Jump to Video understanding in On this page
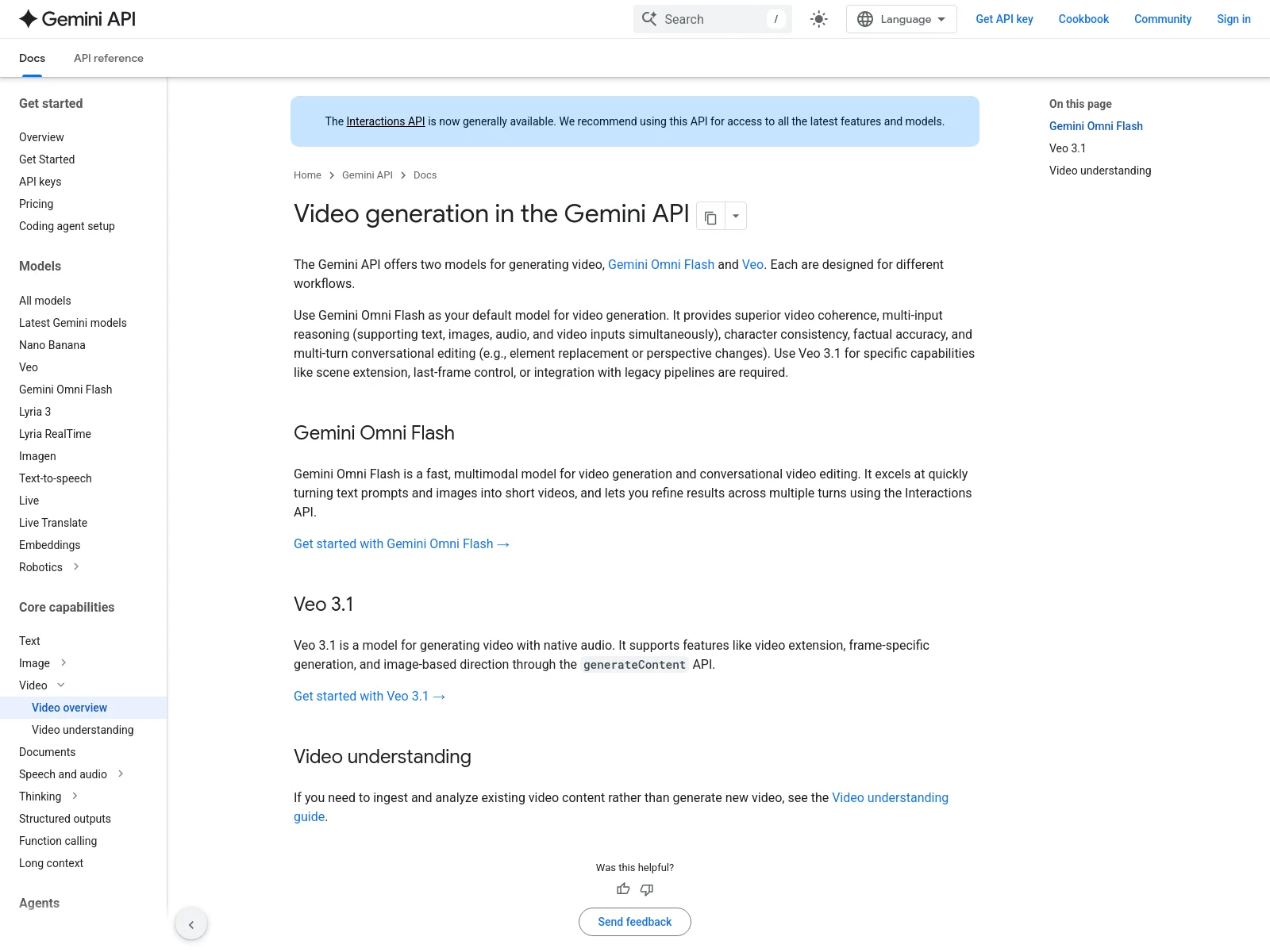Viewport: 1270px width, 952px height. [1100, 171]
